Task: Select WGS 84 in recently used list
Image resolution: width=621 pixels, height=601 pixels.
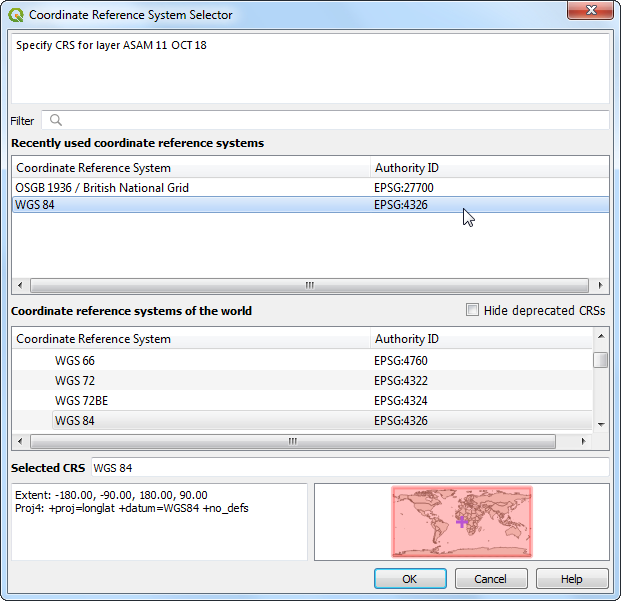Action: coord(35,204)
